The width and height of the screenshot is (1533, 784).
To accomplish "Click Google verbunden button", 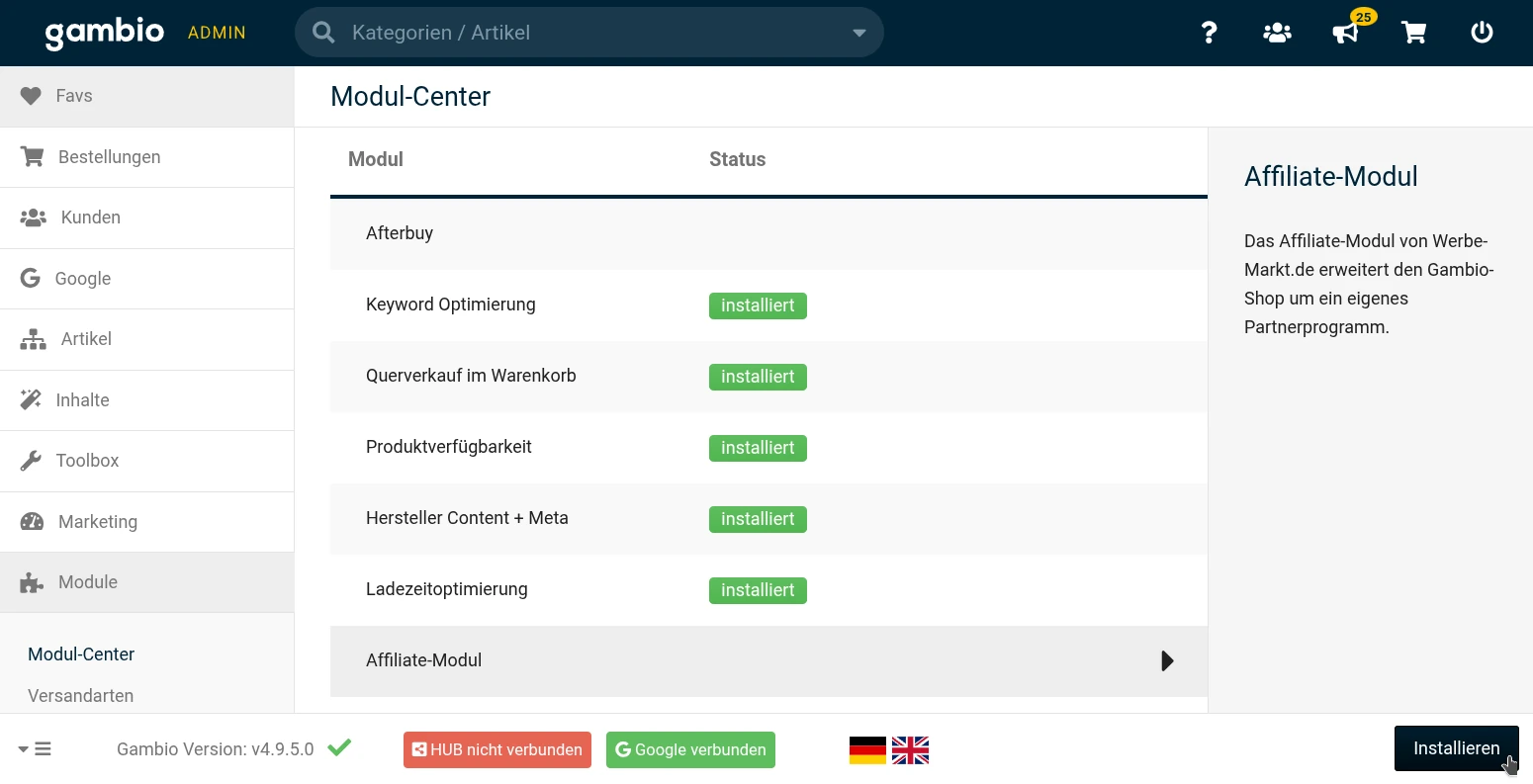I will [x=690, y=749].
